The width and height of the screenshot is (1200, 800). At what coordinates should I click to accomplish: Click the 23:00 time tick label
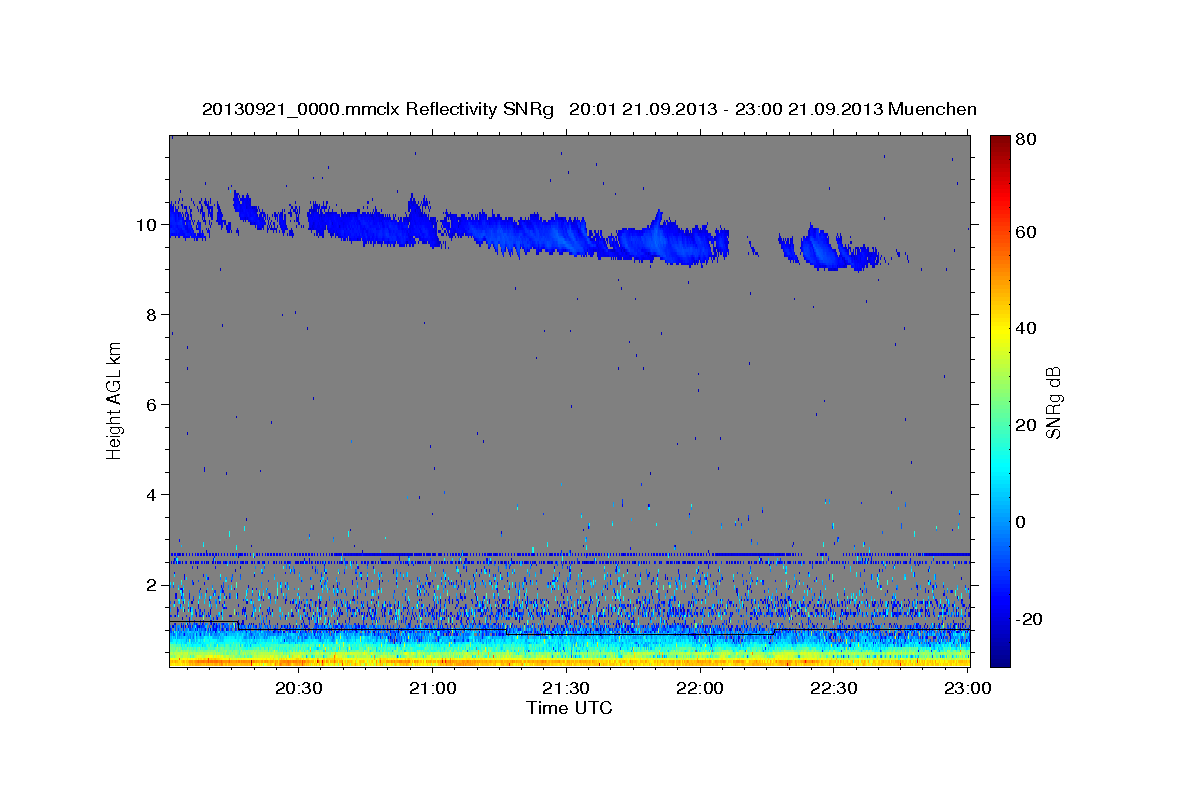pos(967,688)
